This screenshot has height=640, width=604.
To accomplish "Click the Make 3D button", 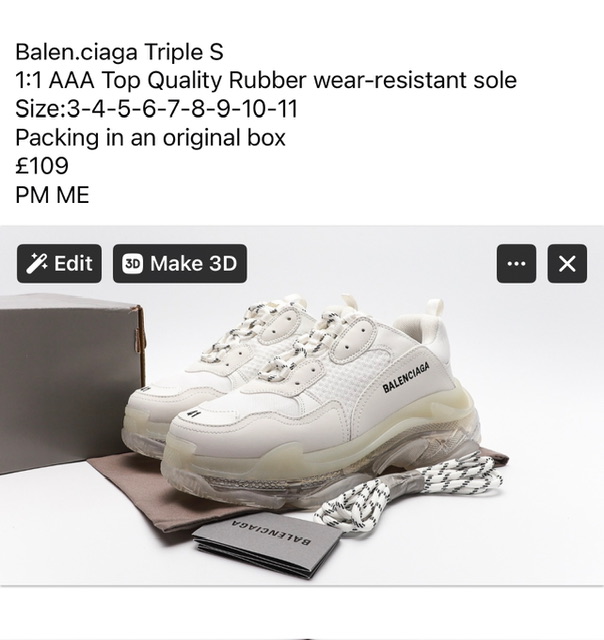I will tap(180, 264).
